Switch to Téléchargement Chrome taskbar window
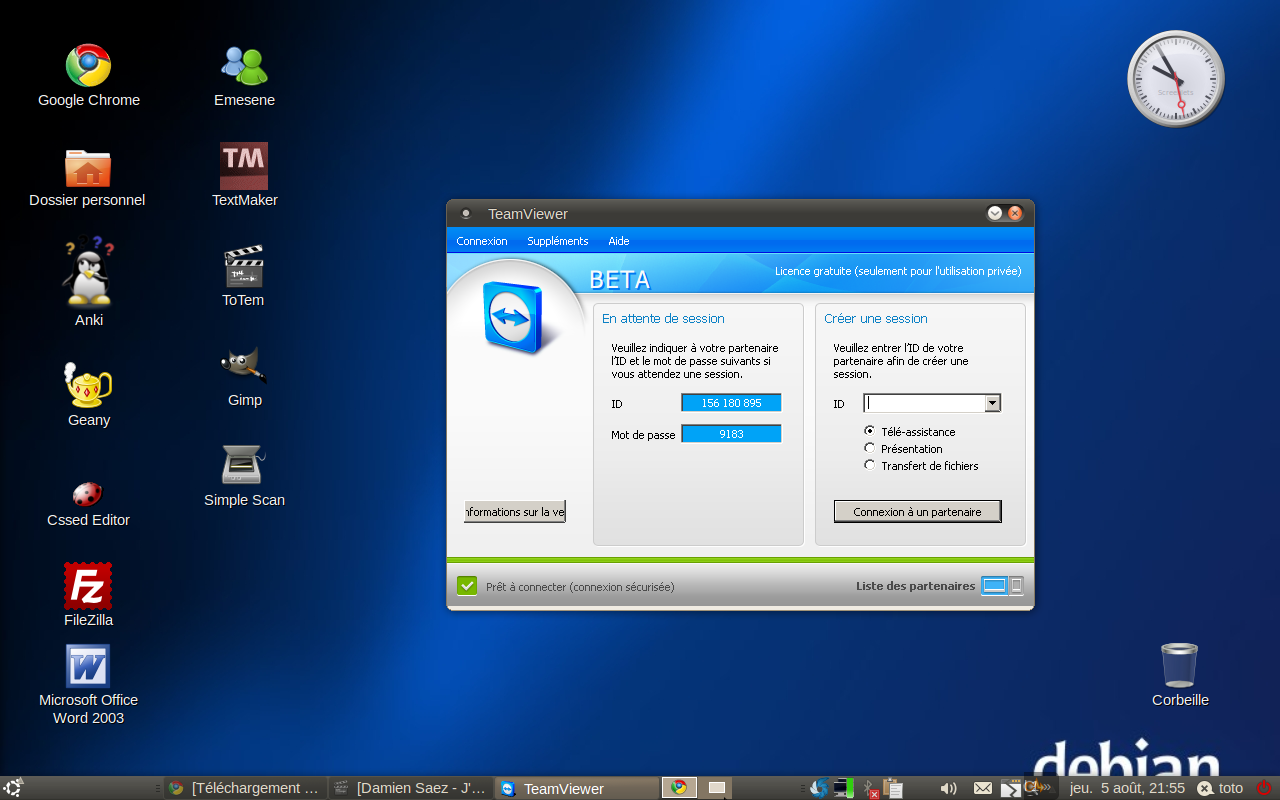This screenshot has height=800, width=1280. (244, 788)
